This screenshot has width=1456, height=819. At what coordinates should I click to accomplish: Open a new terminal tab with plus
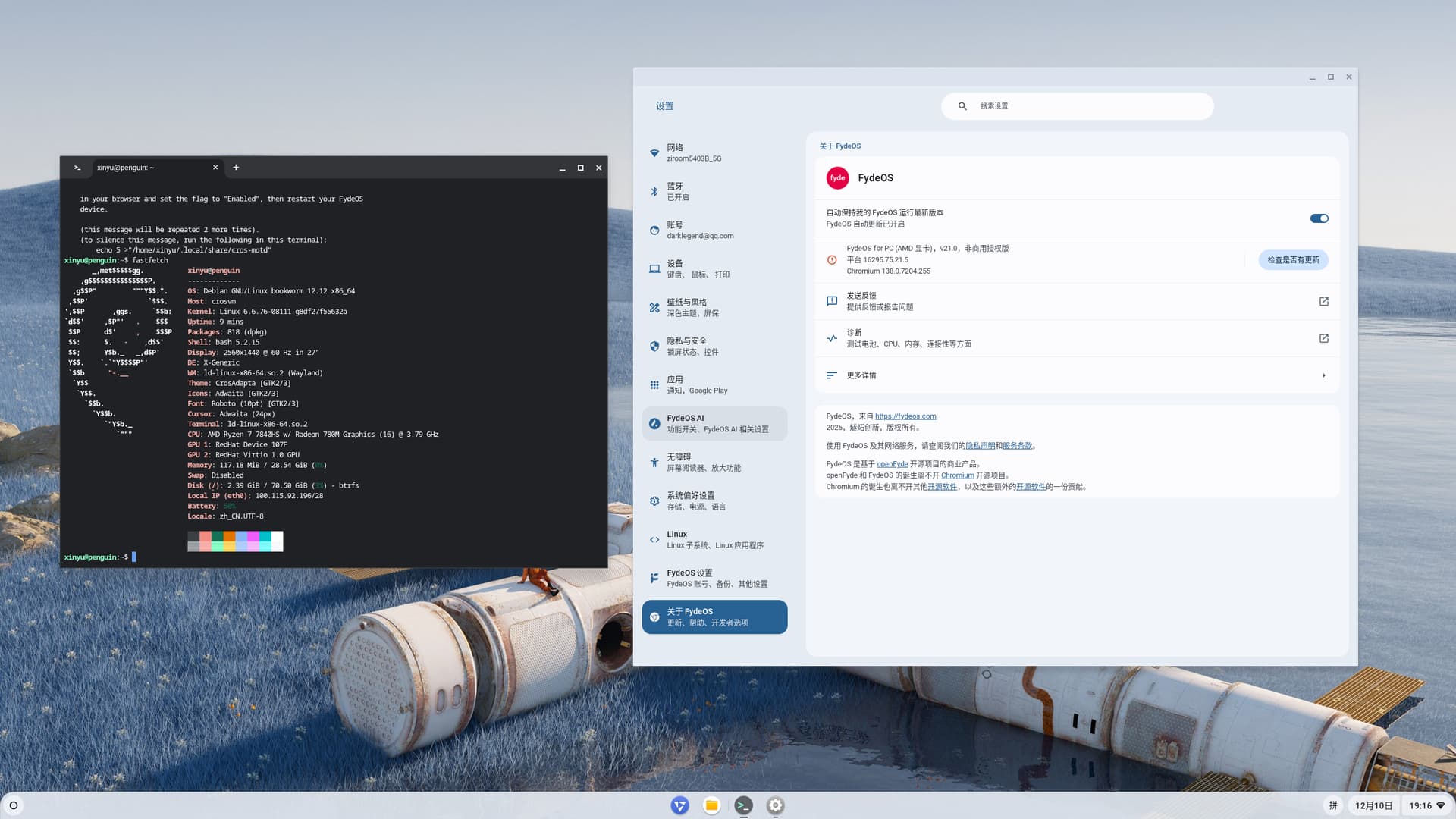tap(236, 168)
